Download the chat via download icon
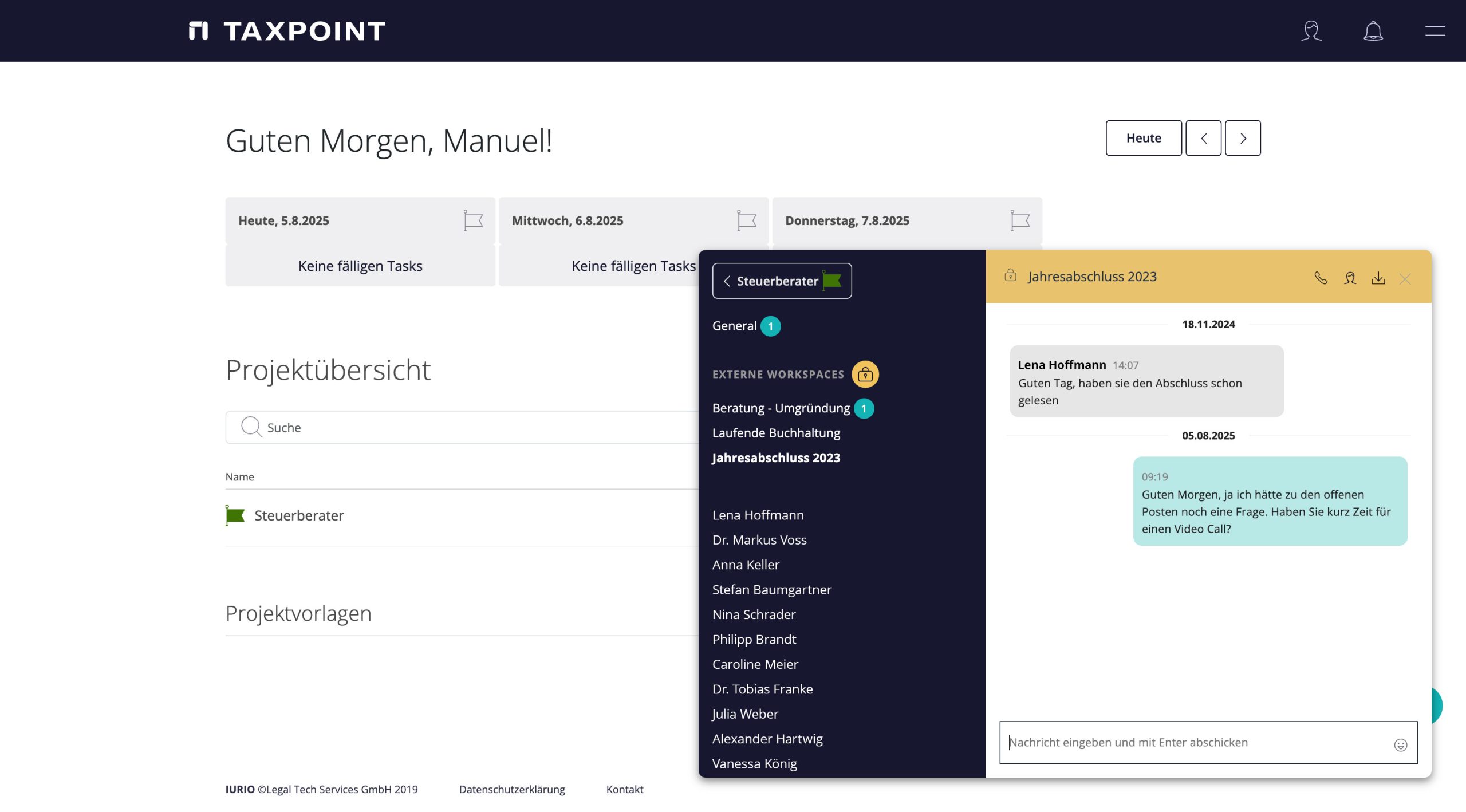 [x=1378, y=278]
